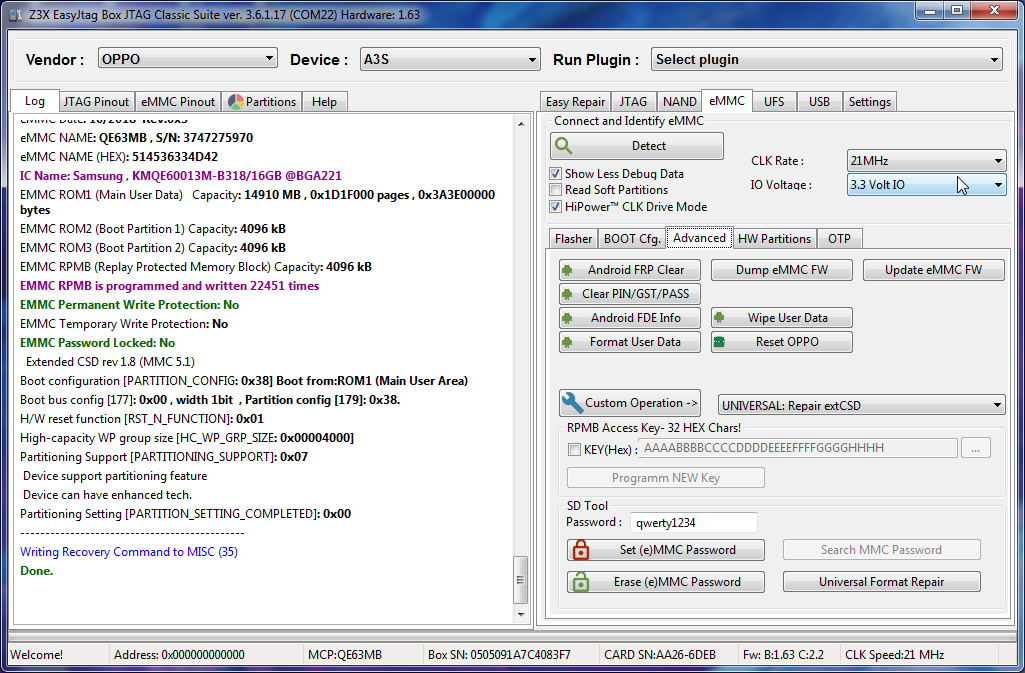Click the SD Tool Password input field

point(693,522)
